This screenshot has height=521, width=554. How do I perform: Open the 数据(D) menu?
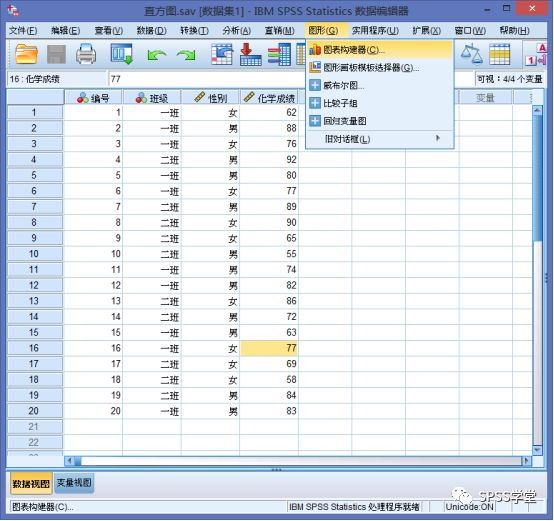pyautogui.click(x=152, y=31)
